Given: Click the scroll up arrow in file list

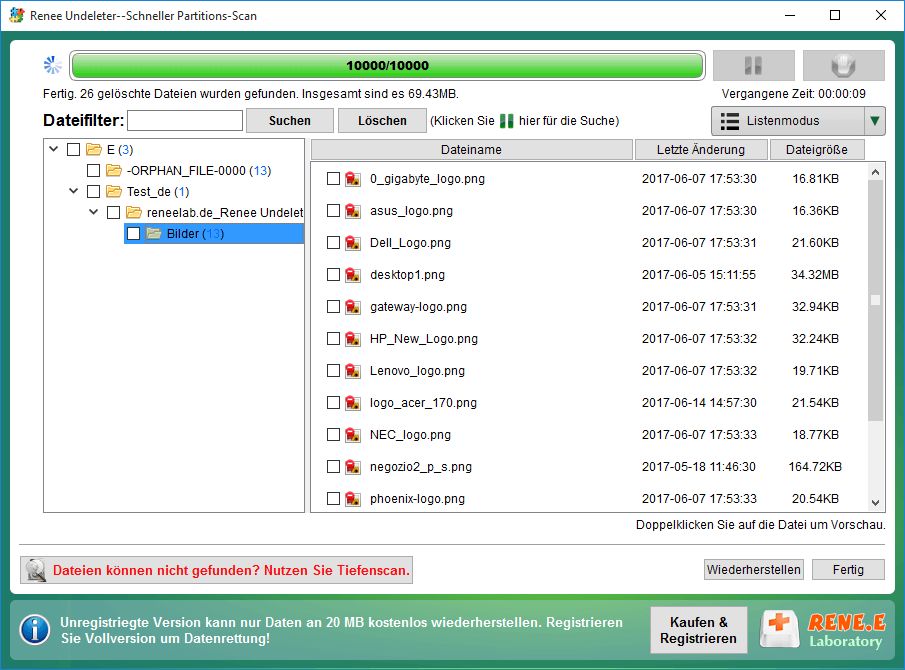Looking at the screenshot, I should (x=875, y=172).
